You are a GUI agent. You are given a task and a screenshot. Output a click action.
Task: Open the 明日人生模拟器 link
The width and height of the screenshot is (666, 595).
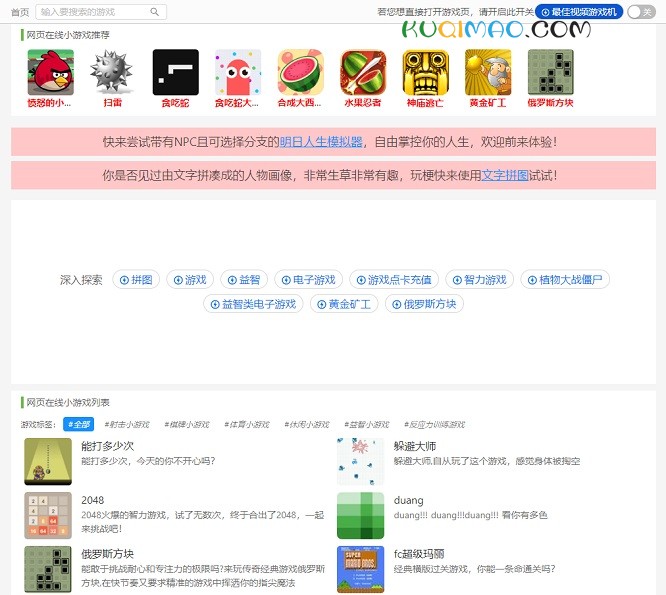point(321,142)
